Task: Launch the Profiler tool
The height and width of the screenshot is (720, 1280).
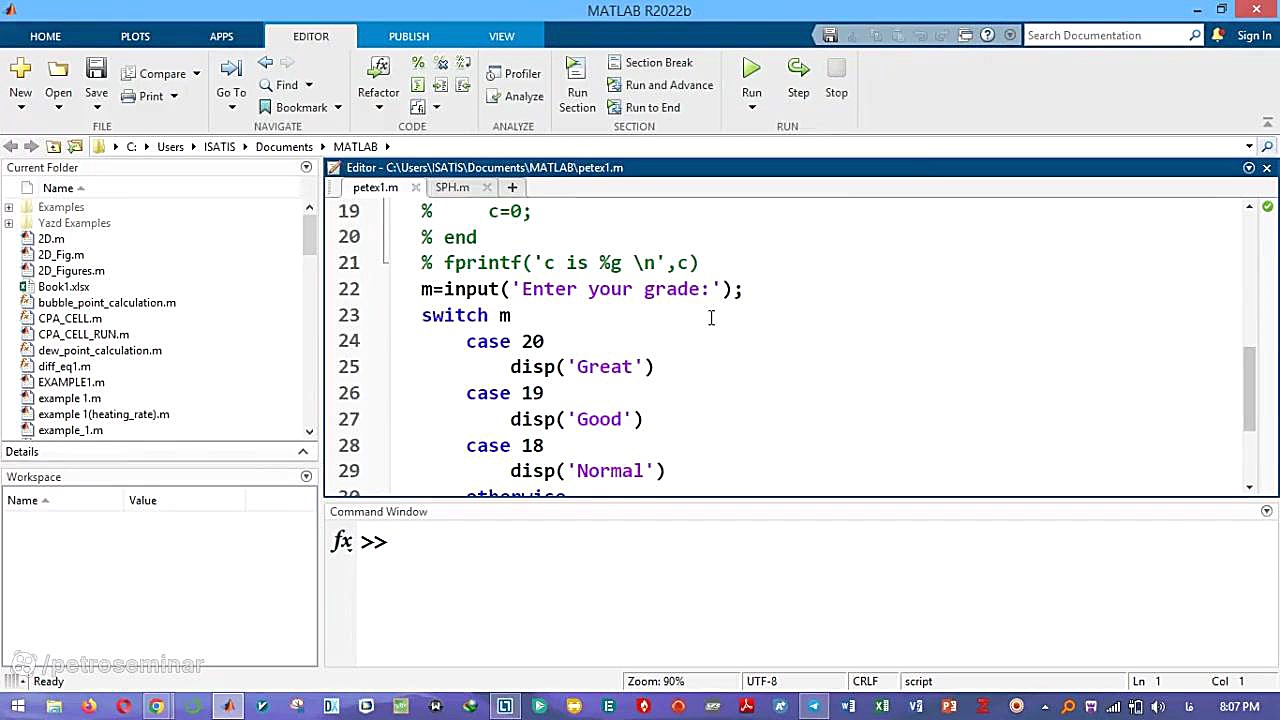Action: pyautogui.click(x=514, y=74)
